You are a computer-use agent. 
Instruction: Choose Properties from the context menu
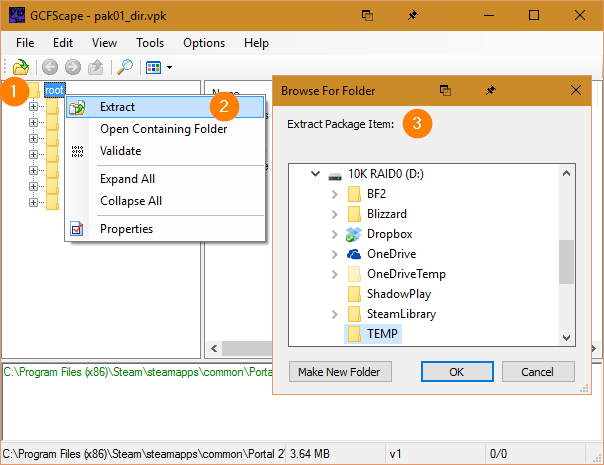[x=165, y=229]
